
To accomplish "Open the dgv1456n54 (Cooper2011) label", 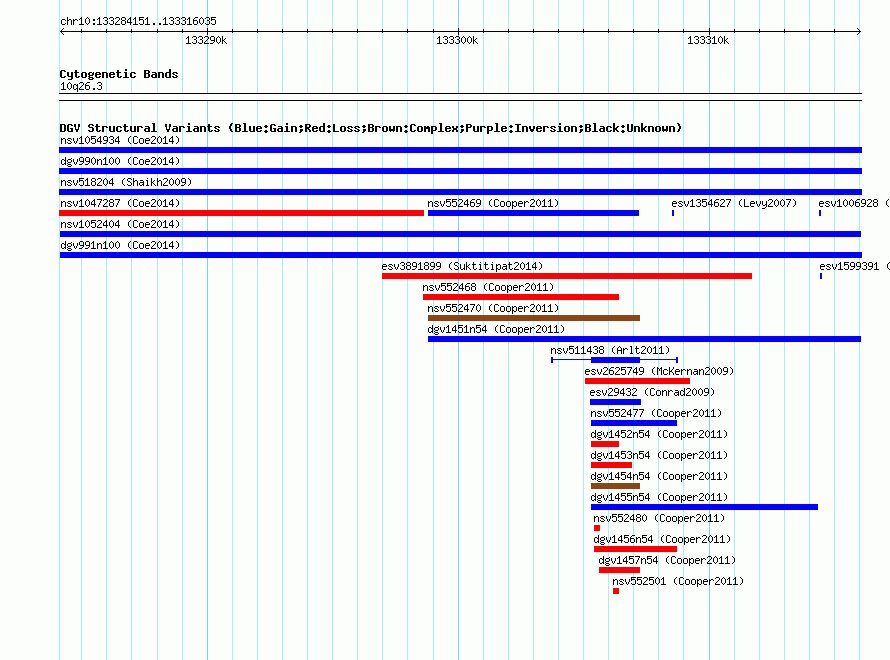I will click(x=662, y=539).
